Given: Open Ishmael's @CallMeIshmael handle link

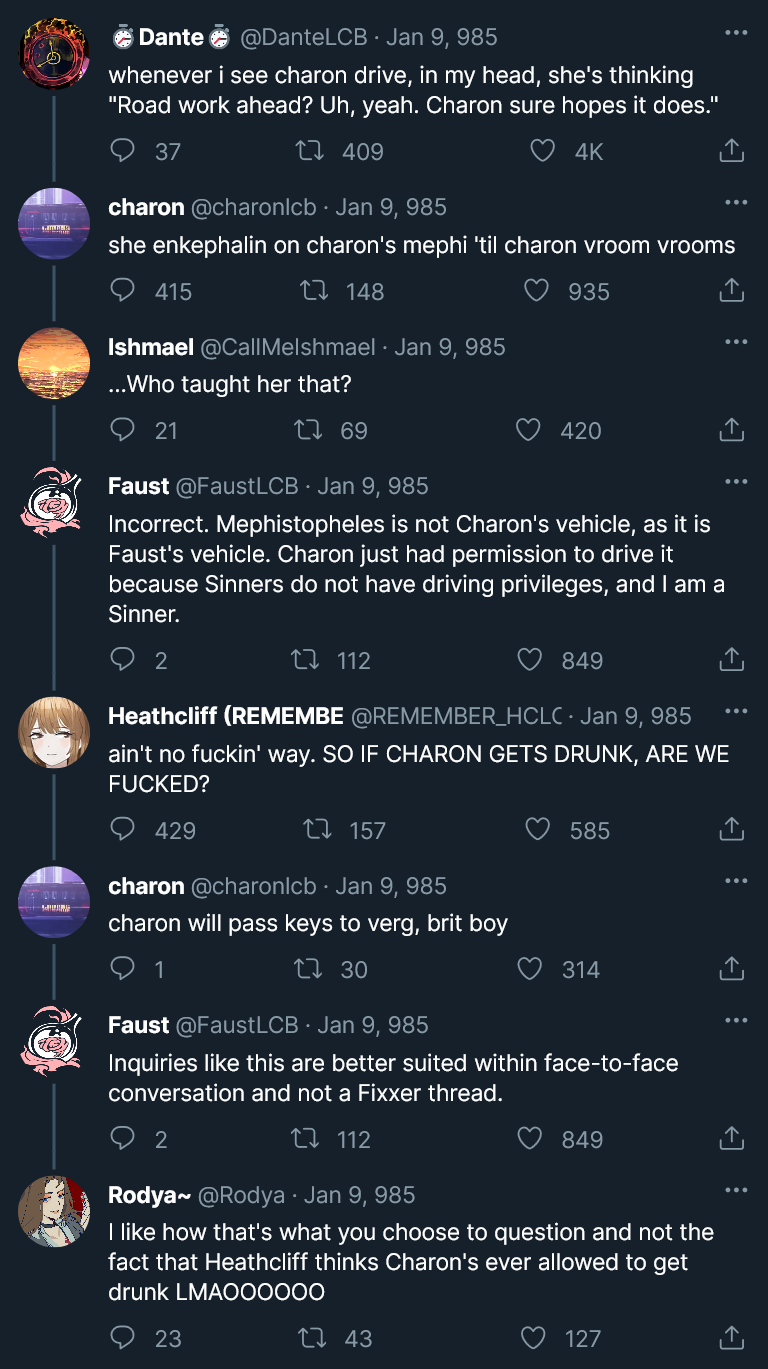Looking at the screenshot, I should coord(288,347).
